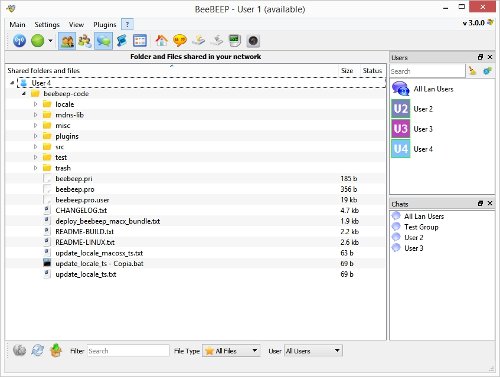500x377 pixels.
Task: Click the Users search field
Action: [427, 71]
